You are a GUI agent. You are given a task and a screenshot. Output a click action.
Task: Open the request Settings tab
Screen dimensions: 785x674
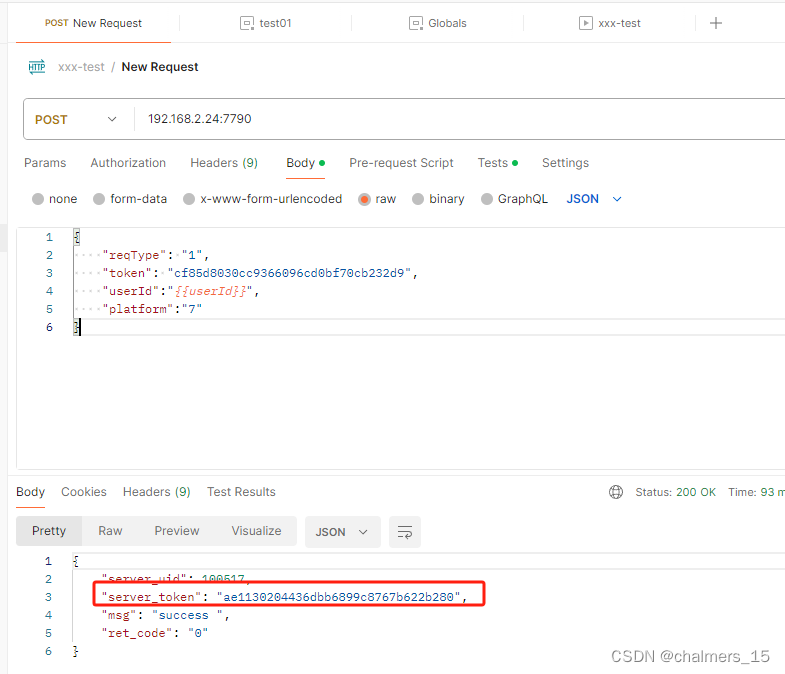pyautogui.click(x=565, y=163)
